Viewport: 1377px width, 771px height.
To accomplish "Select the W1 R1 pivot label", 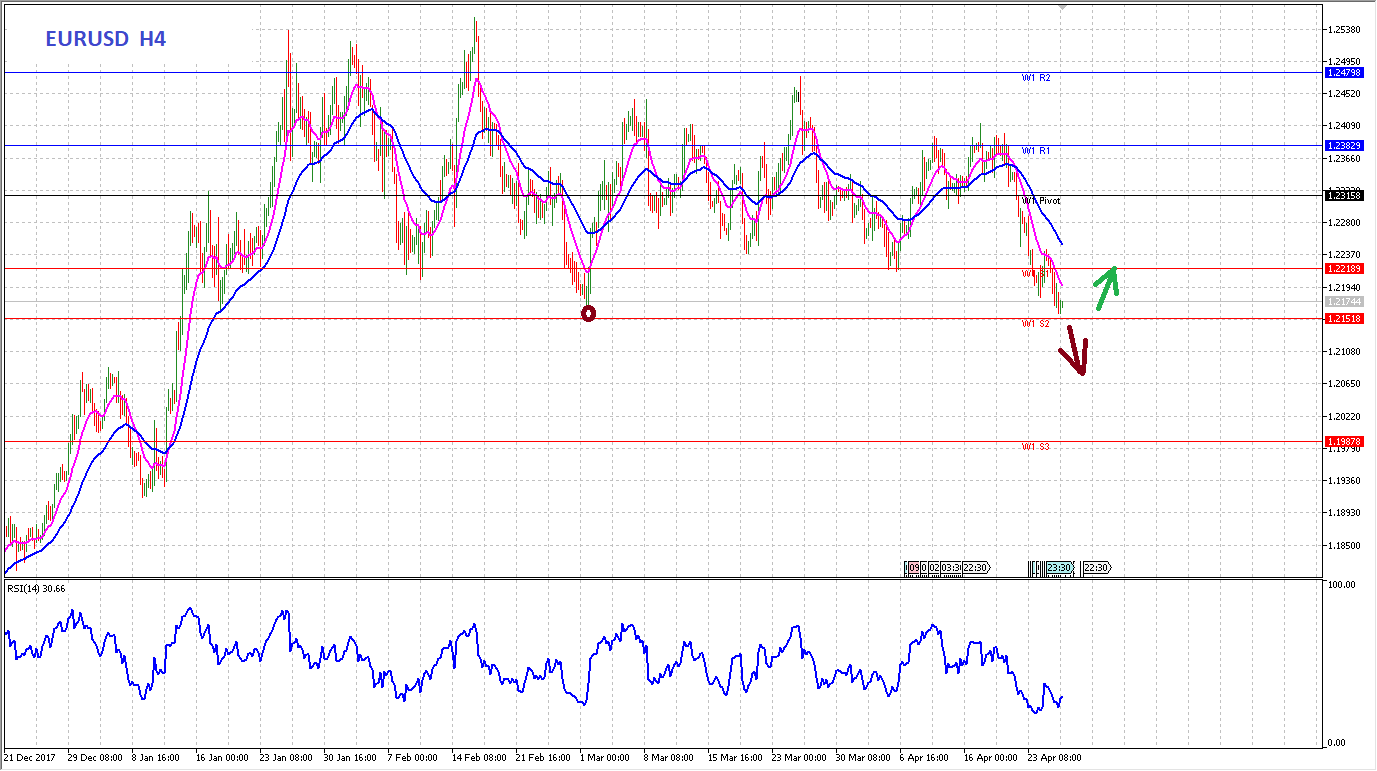I will point(1036,150).
